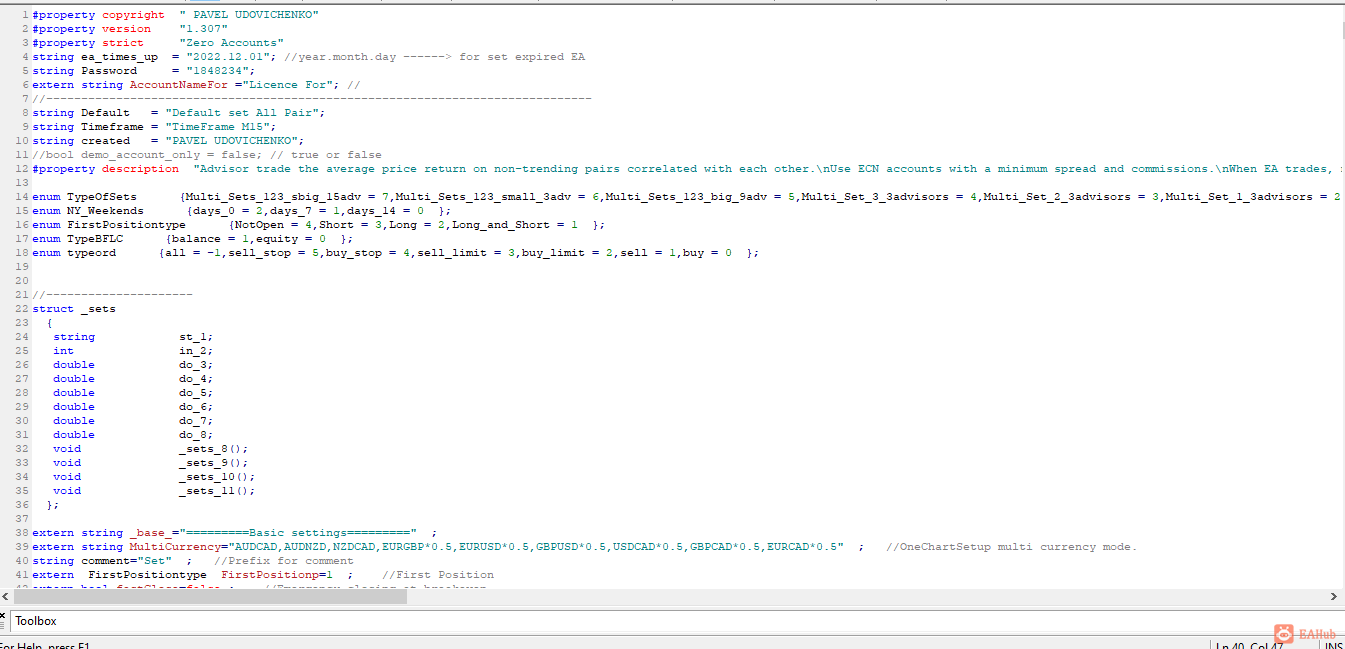Click the TypeOfSets enum name
The height and width of the screenshot is (649, 1345).
[102, 197]
